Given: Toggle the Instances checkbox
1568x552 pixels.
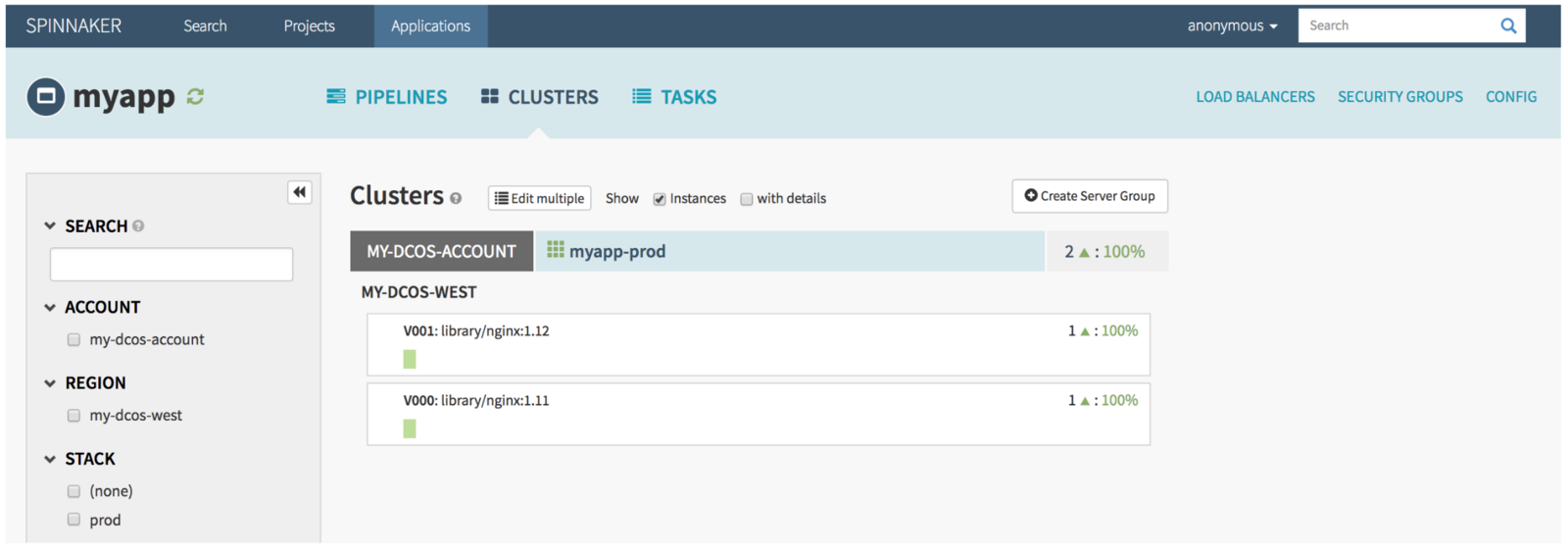Looking at the screenshot, I should coord(660,199).
